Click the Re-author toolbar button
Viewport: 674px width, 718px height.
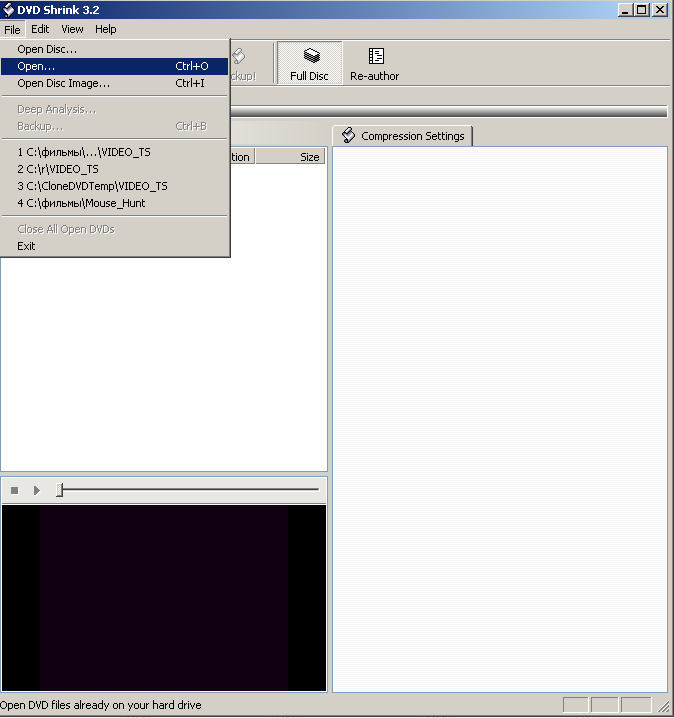pos(375,63)
